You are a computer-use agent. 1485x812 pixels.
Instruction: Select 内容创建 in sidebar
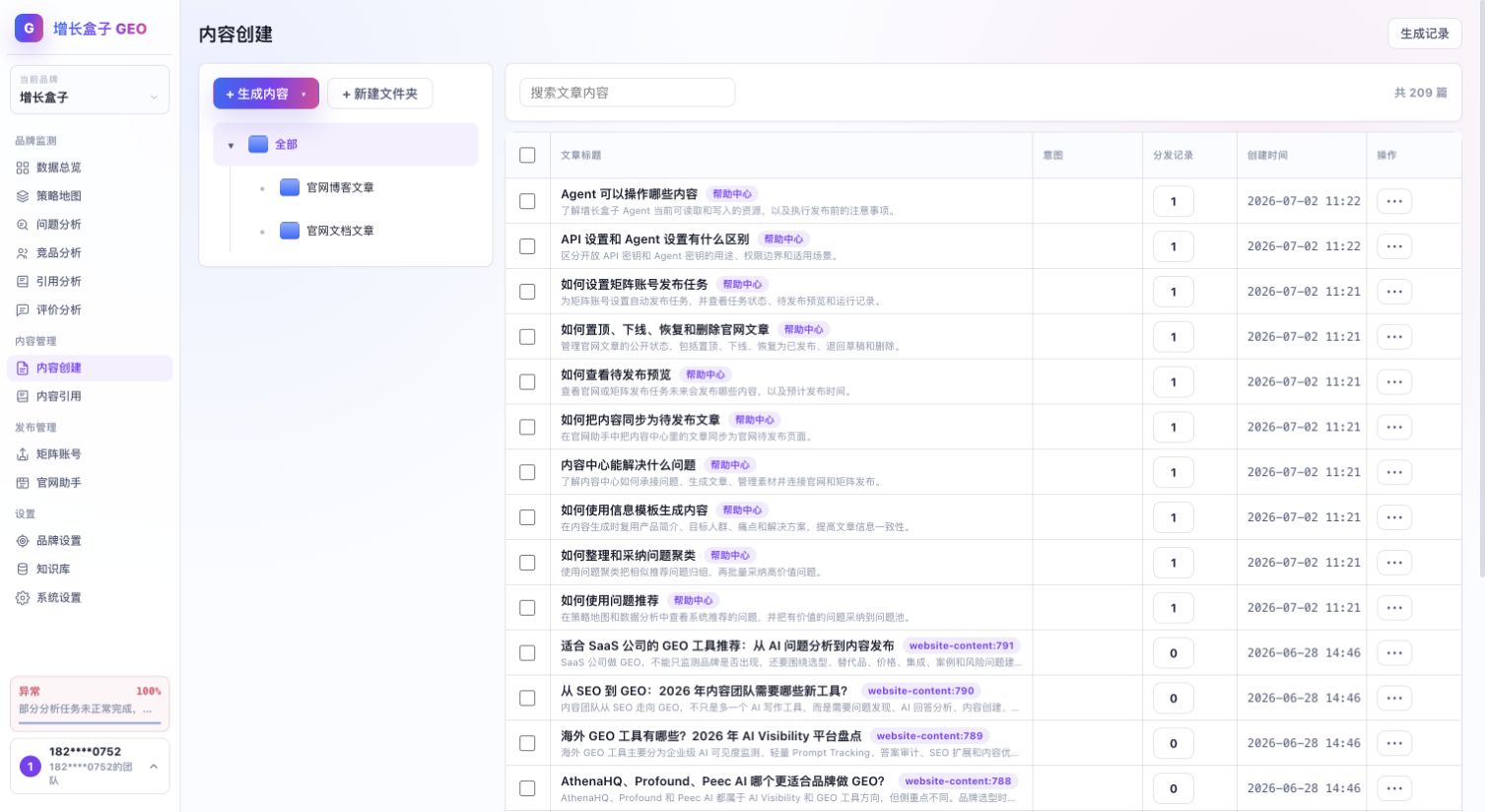click(x=90, y=368)
